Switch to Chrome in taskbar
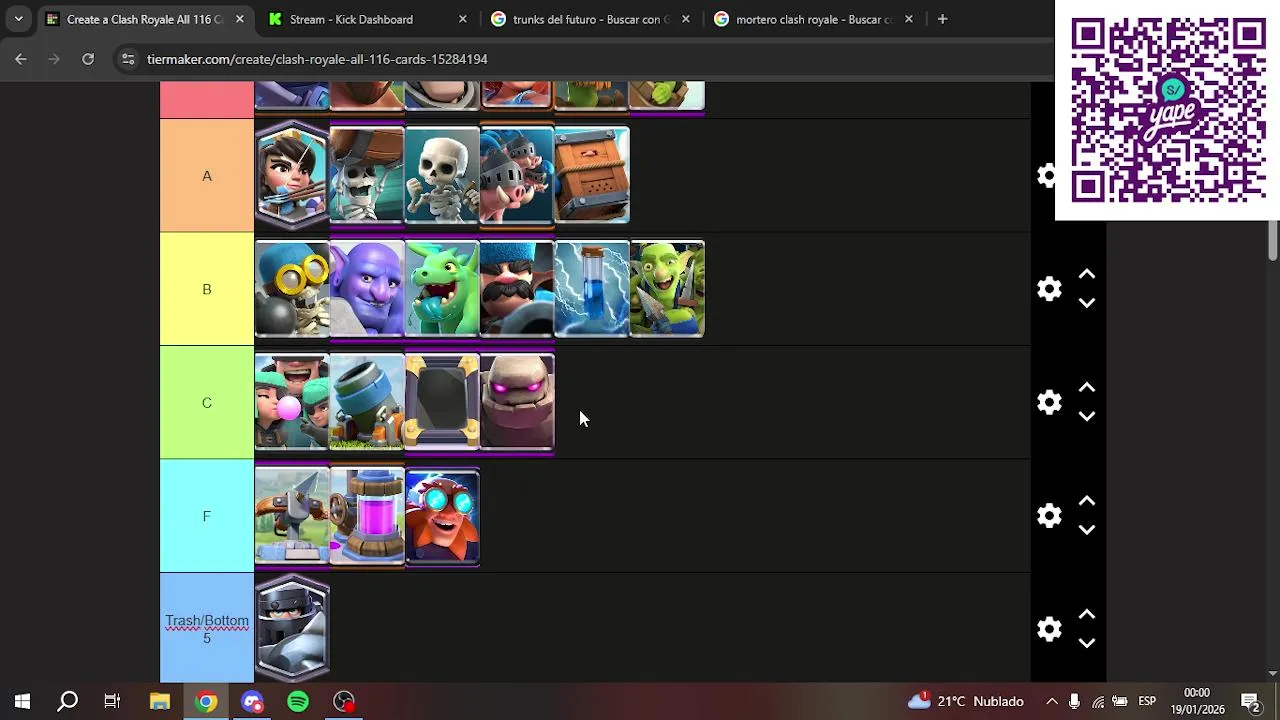 point(206,701)
